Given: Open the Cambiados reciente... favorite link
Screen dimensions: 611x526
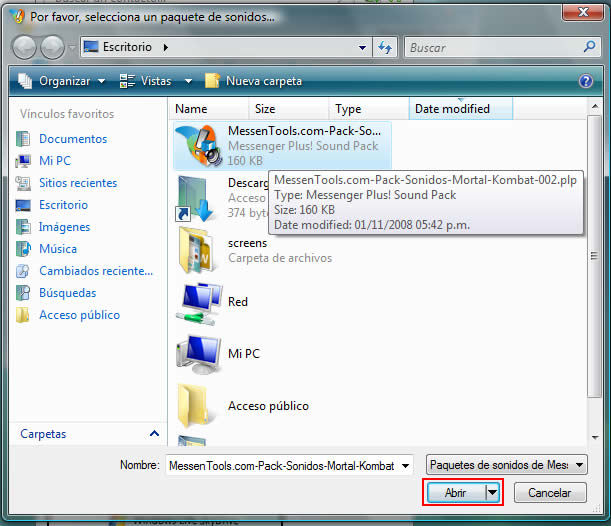Looking at the screenshot, I should click(x=96, y=271).
